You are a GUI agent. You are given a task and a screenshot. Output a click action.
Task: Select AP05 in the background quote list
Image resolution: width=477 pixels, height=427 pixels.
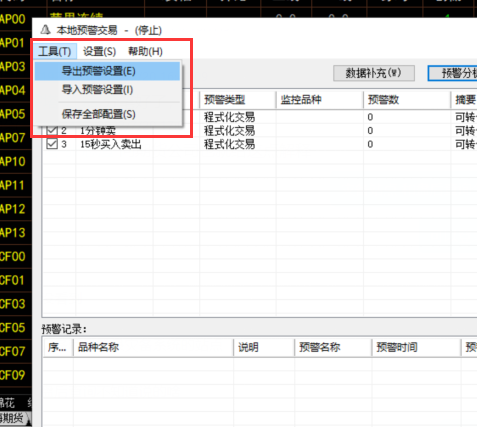[13, 114]
